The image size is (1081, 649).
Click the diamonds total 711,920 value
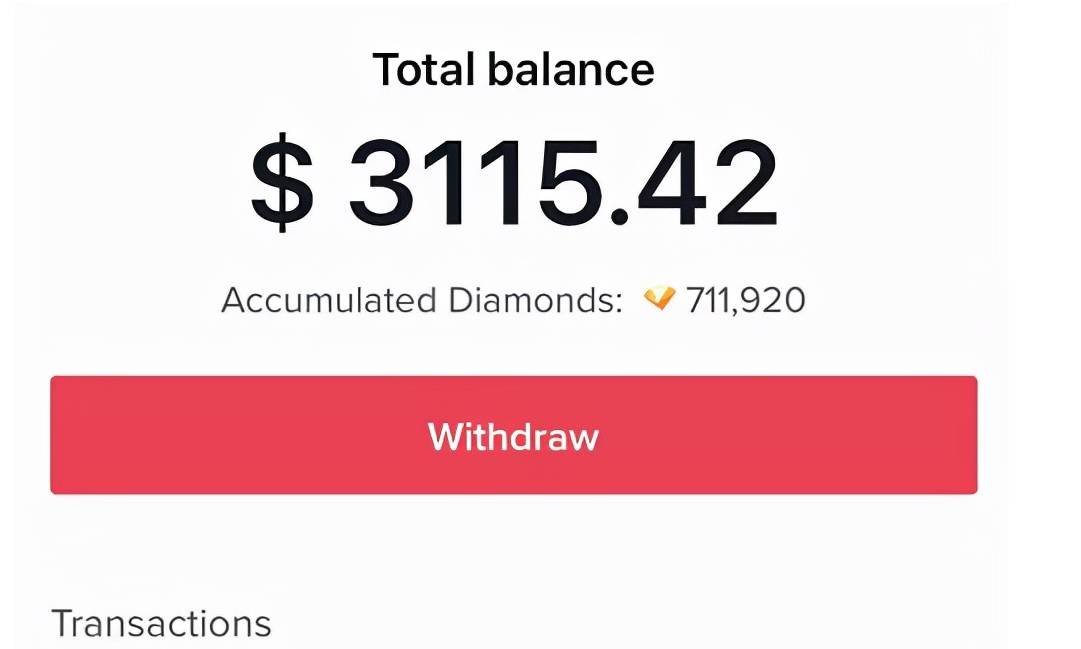tap(745, 300)
